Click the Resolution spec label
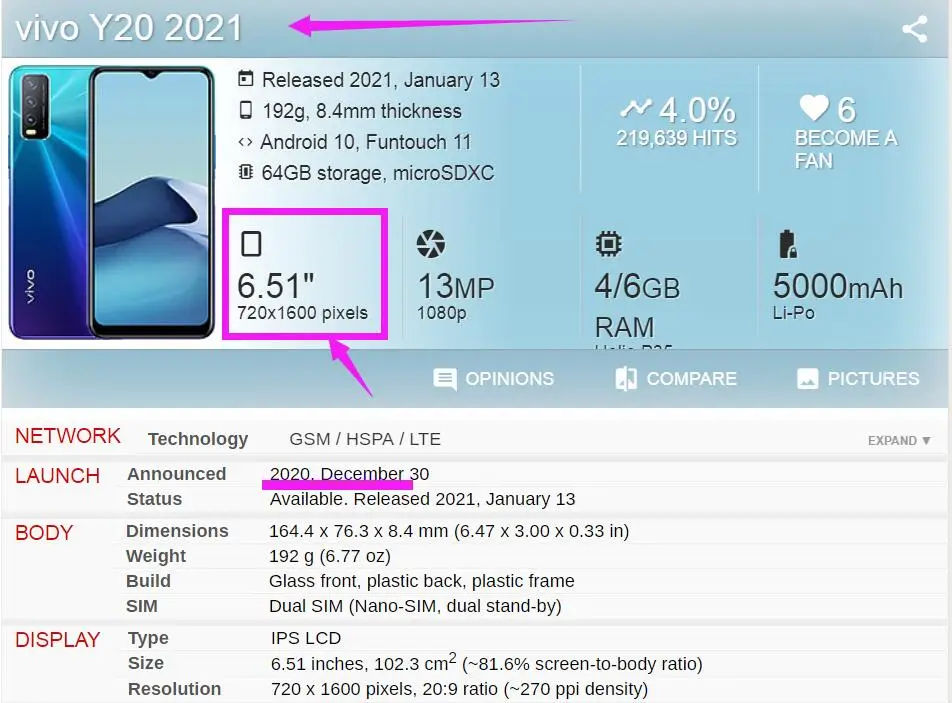Image resolution: width=952 pixels, height=703 pixels. click(175, 689)
